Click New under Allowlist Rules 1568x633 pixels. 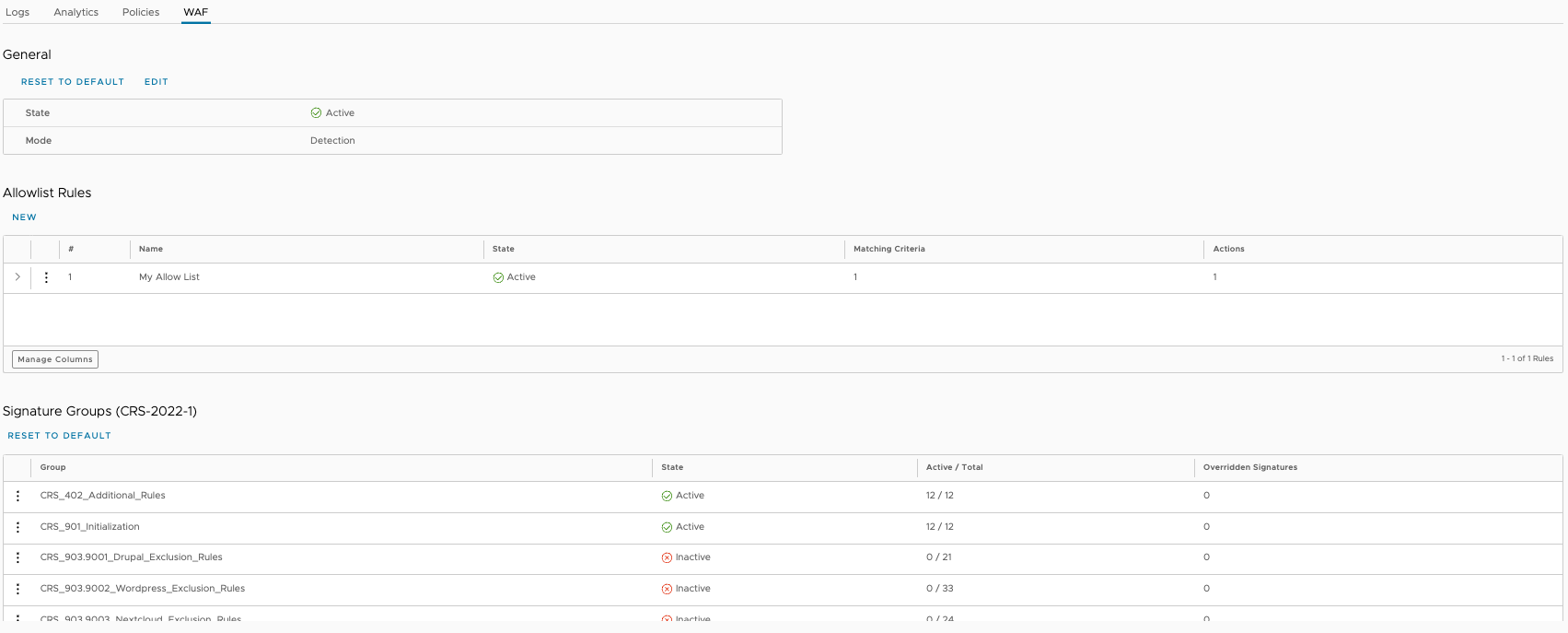25,217
